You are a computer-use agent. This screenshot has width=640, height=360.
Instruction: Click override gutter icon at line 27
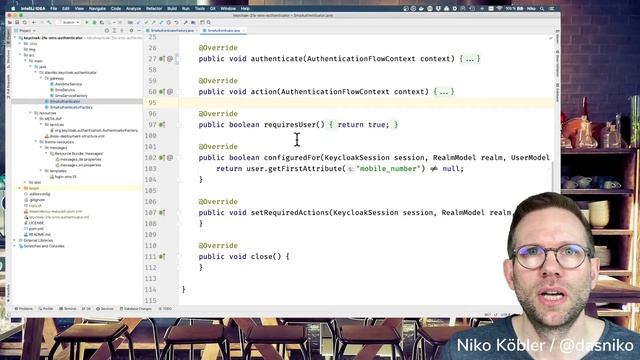point(162,59)
